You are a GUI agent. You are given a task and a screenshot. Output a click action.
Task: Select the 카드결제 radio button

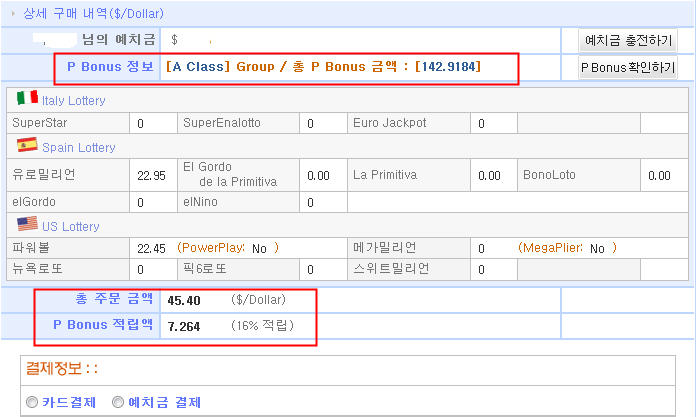32,402
